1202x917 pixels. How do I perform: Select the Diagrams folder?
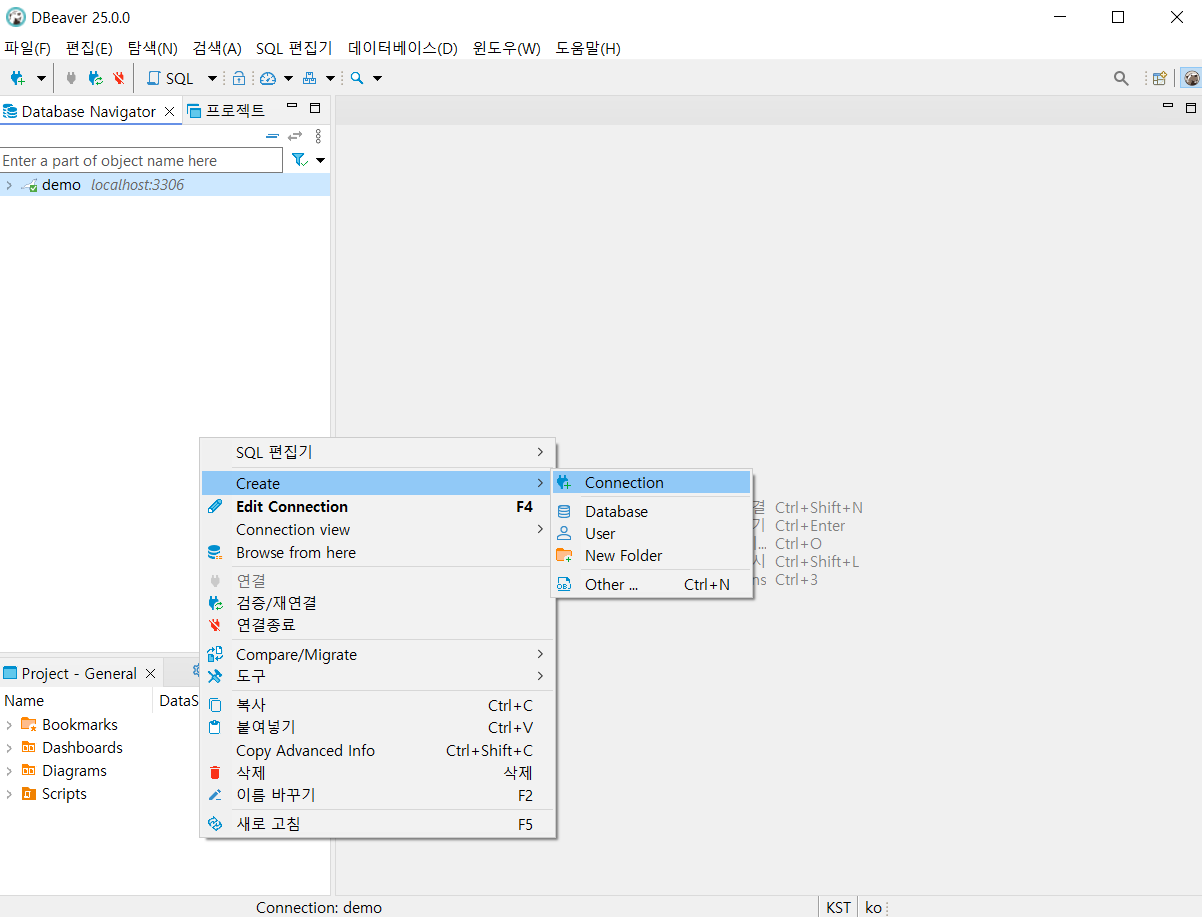pos(74,771)
